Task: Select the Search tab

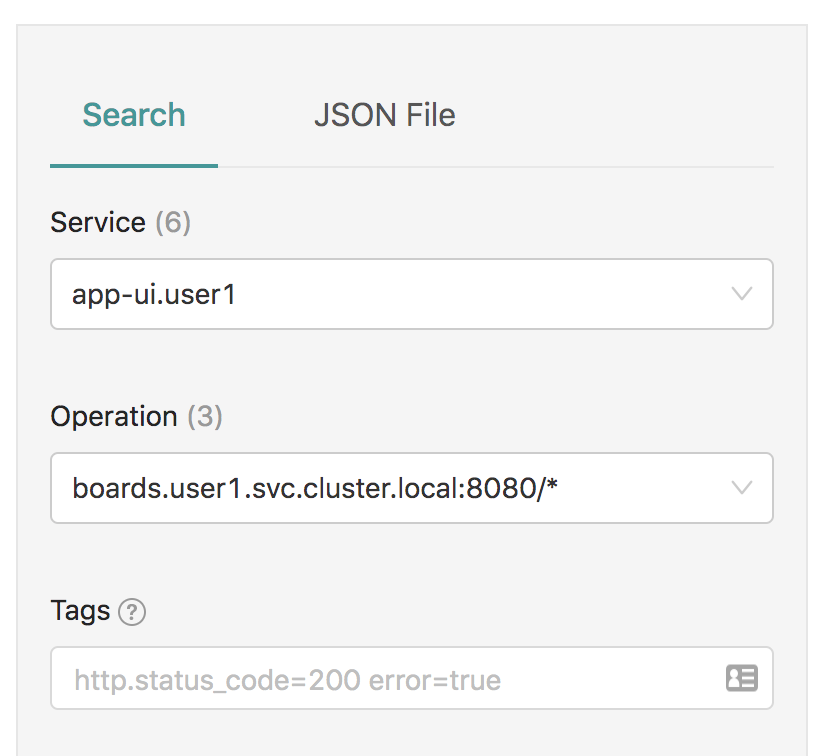Action: pyautogui.click(x=134, y=115)
